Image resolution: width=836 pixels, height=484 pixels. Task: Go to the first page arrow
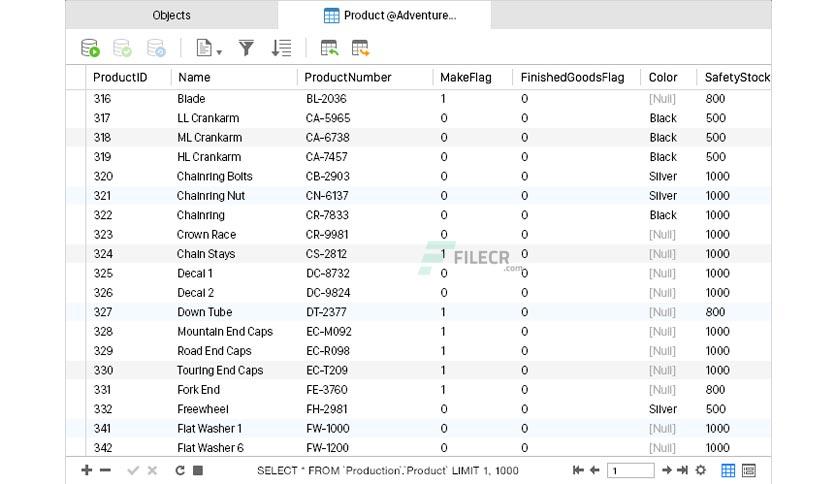[578, 470]
